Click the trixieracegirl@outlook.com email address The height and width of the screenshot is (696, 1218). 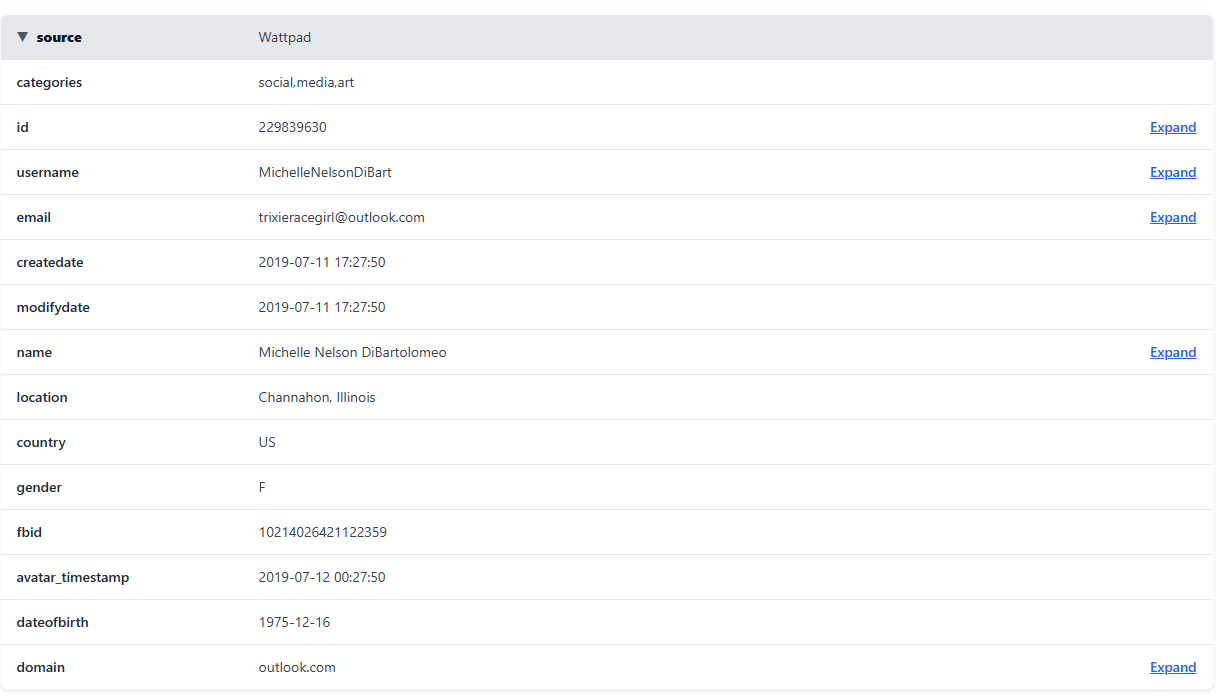pos(341,217)
